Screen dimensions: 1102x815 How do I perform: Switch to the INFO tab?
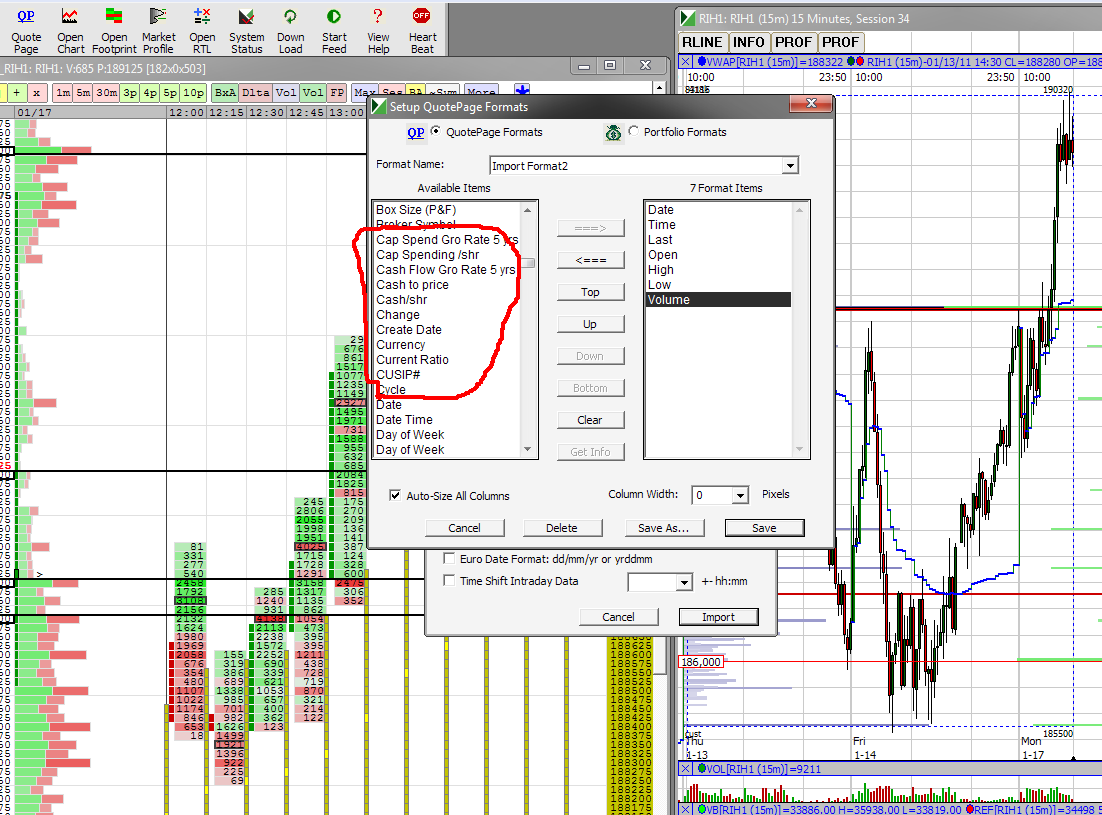coord(748,42)
